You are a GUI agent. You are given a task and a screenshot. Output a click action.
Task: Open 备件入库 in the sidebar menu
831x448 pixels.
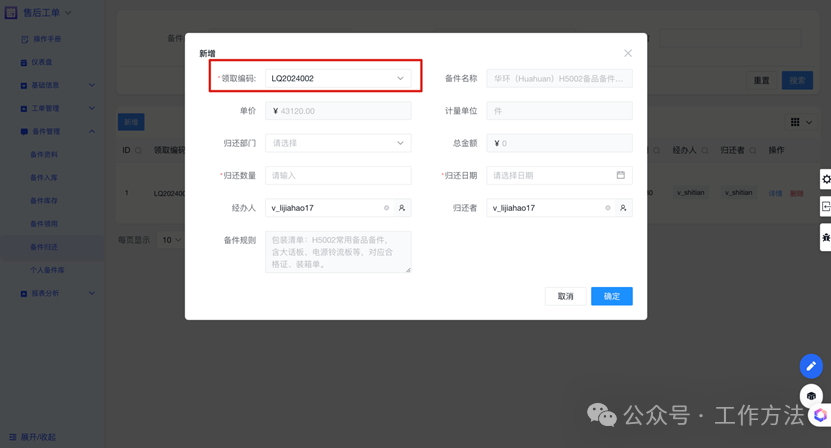click(44, 178)
